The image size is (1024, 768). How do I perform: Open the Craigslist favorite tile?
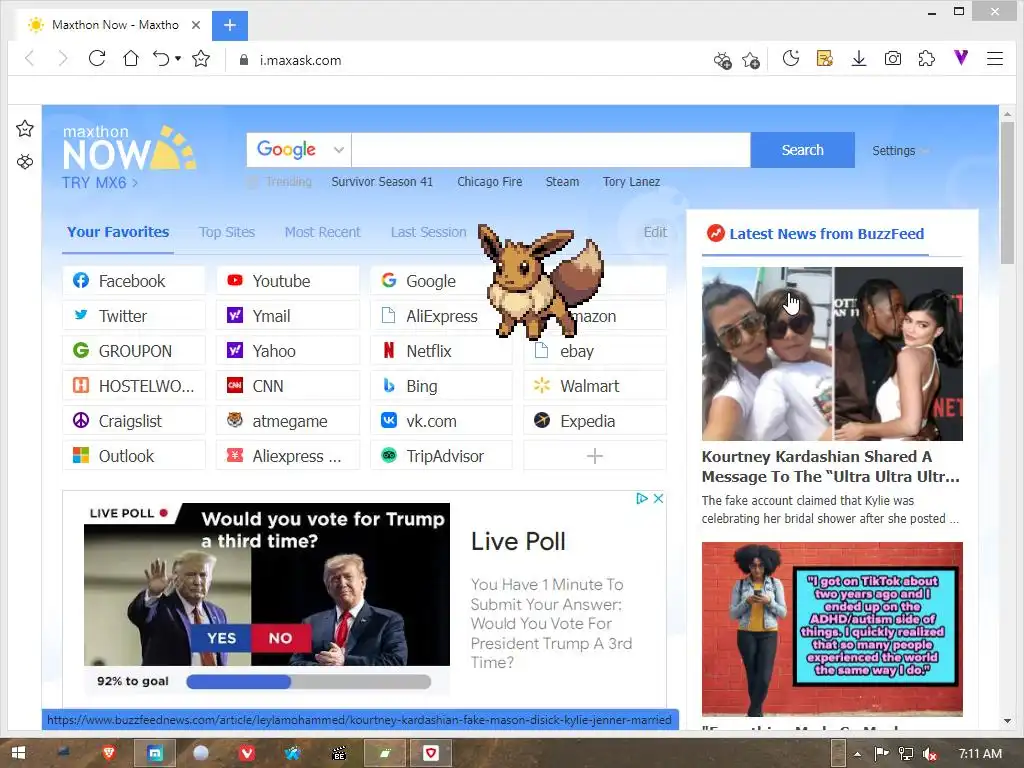pyautogui.click(x=134, y=421)
